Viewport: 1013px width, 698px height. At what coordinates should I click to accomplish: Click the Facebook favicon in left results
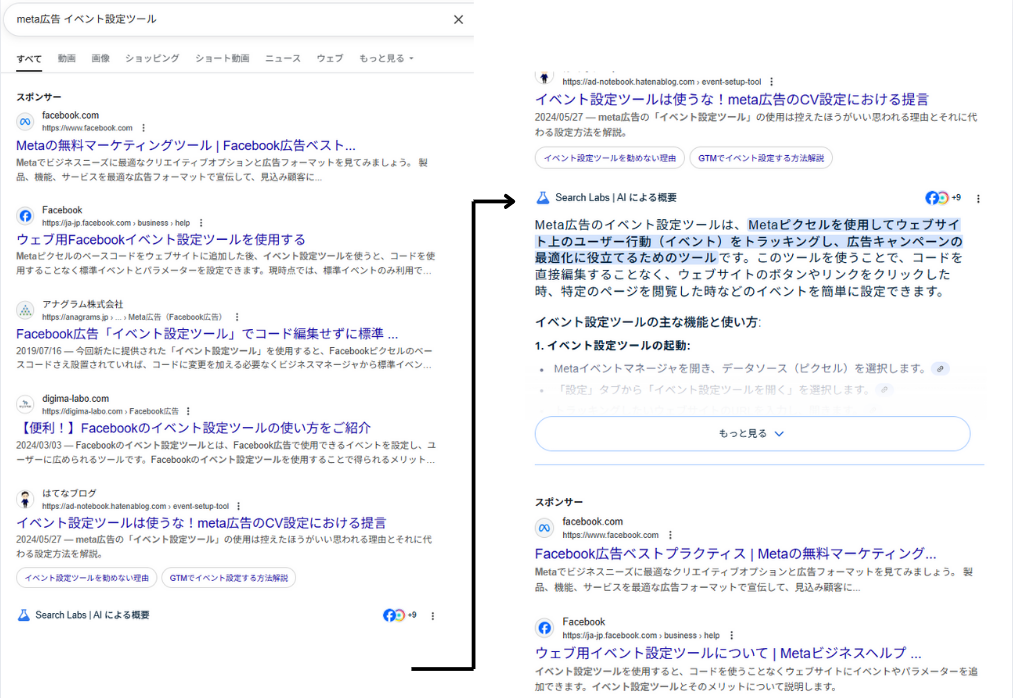(25, 216)
